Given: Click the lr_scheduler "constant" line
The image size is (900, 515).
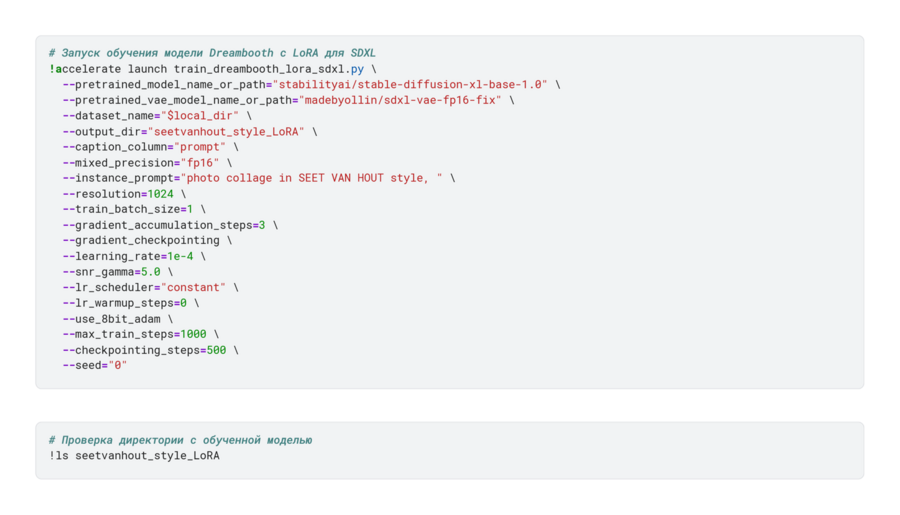Looking at the screenshot, I should (150, 287).
